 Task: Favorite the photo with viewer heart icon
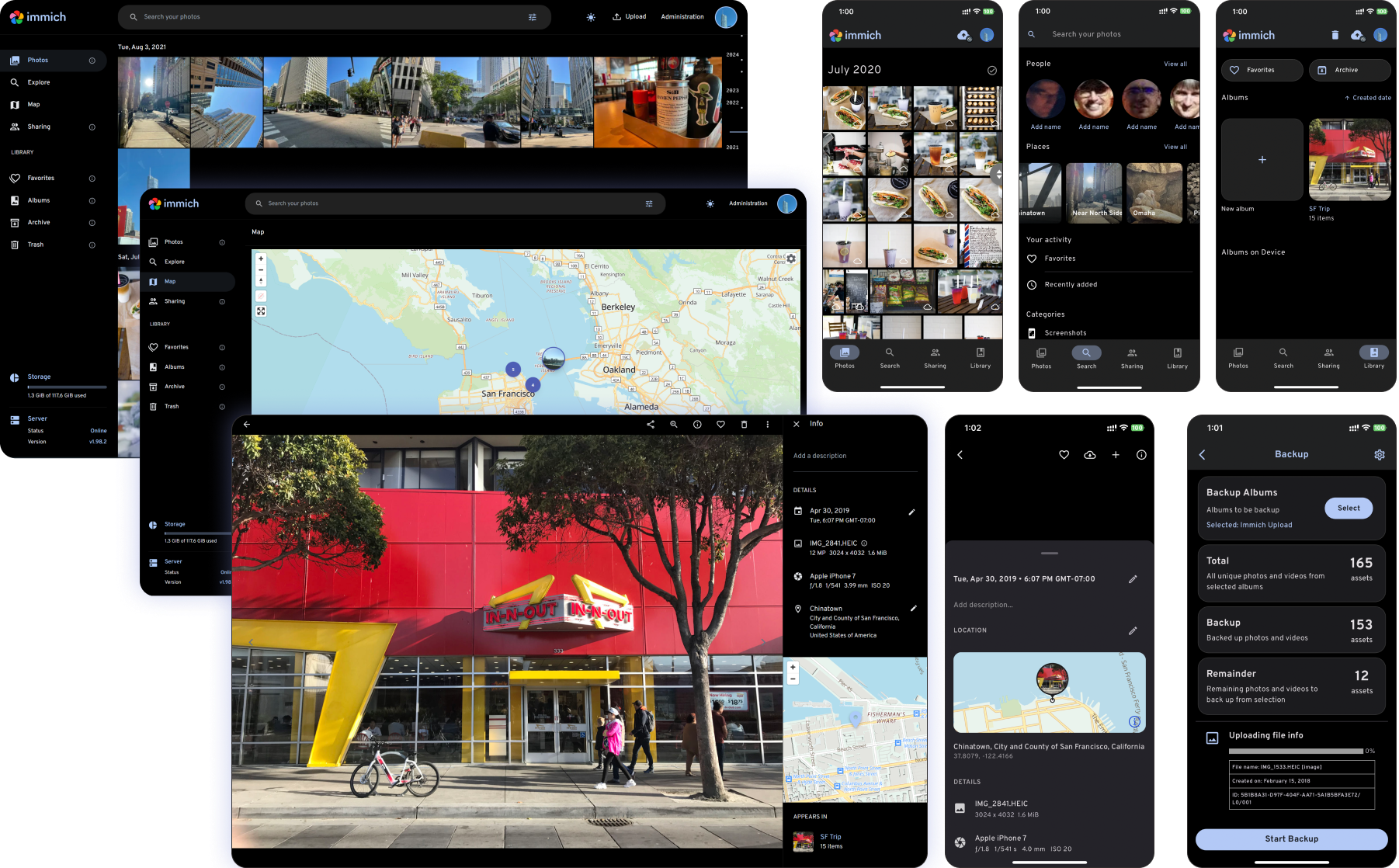click(720, 425)
